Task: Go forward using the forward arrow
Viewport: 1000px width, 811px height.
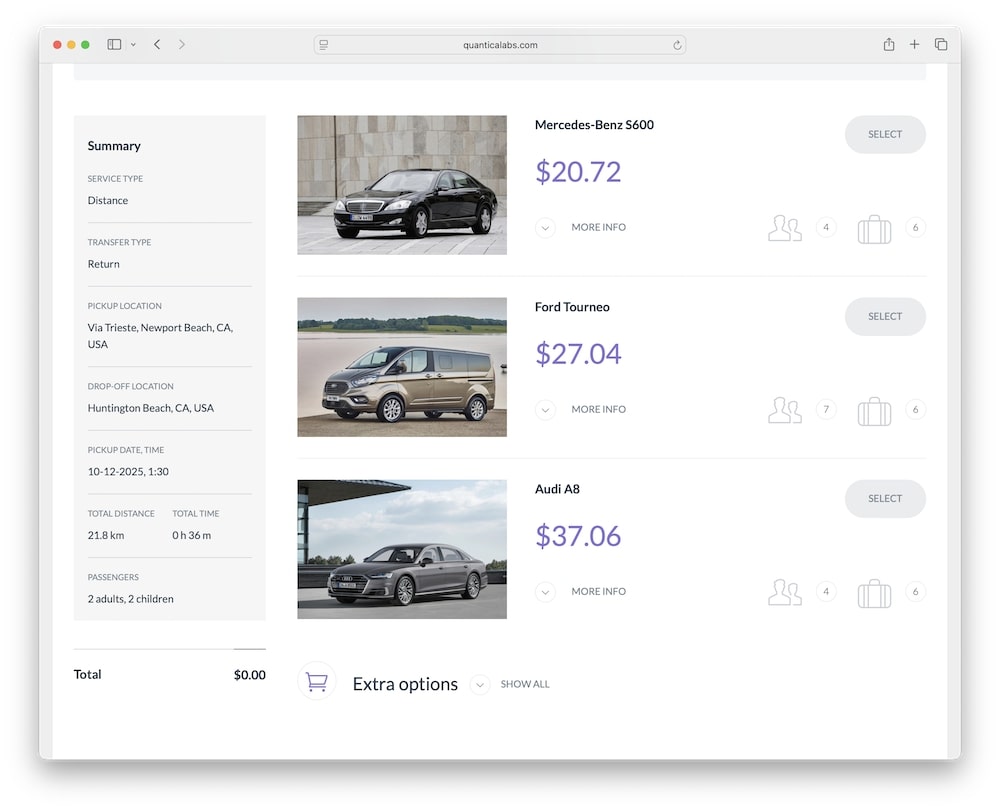Action: [x=182, y=45]
